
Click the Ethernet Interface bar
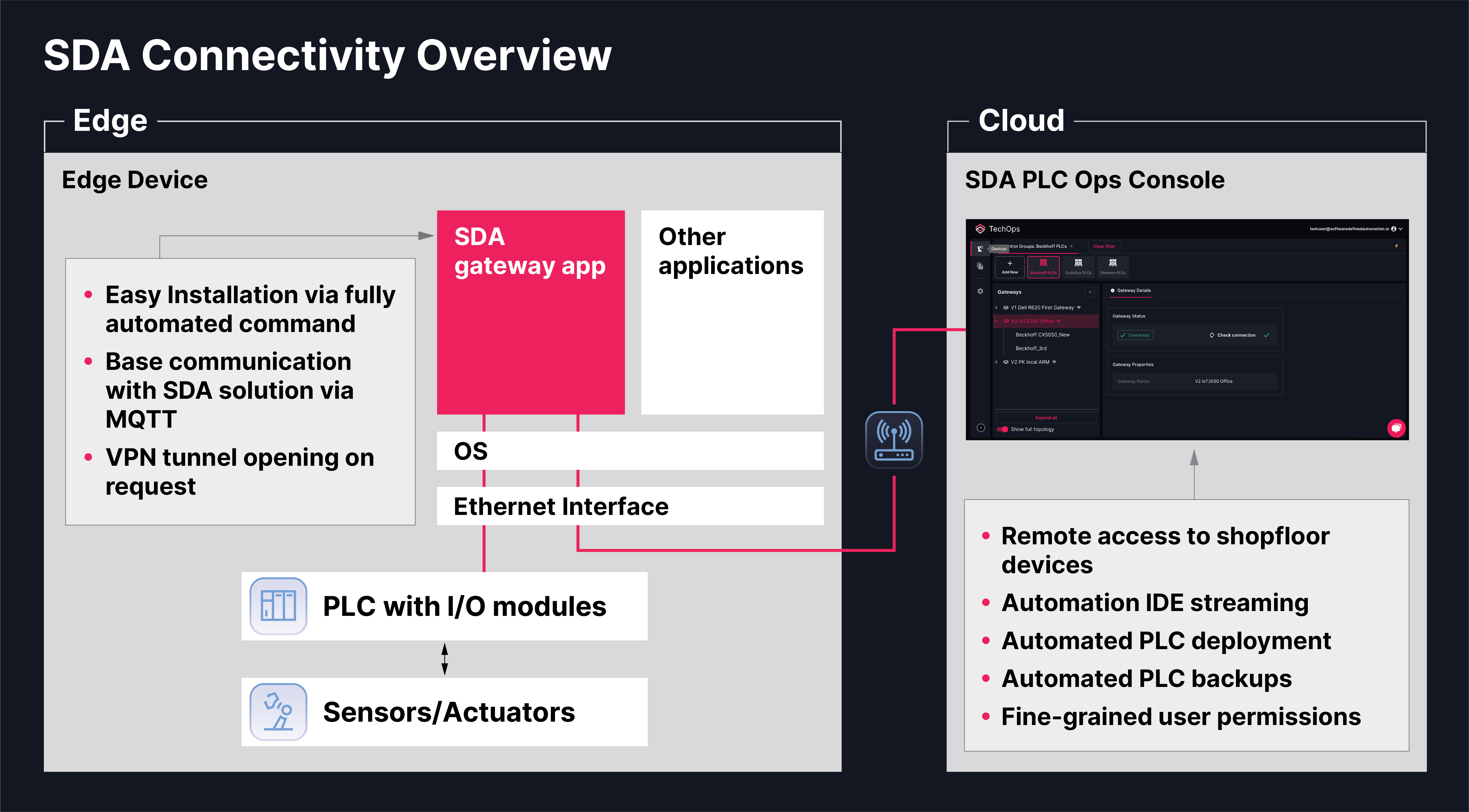point(630,506)
